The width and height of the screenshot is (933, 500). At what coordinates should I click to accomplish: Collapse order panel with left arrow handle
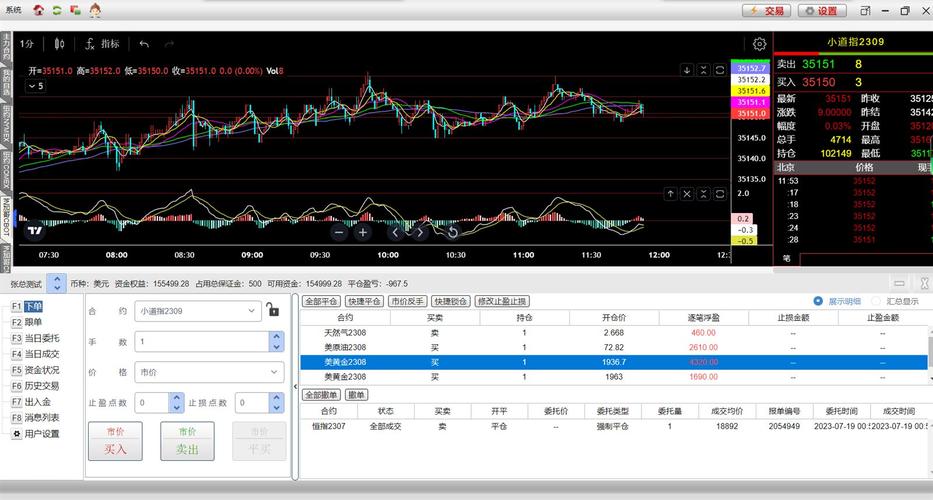(x=295, y=386)
